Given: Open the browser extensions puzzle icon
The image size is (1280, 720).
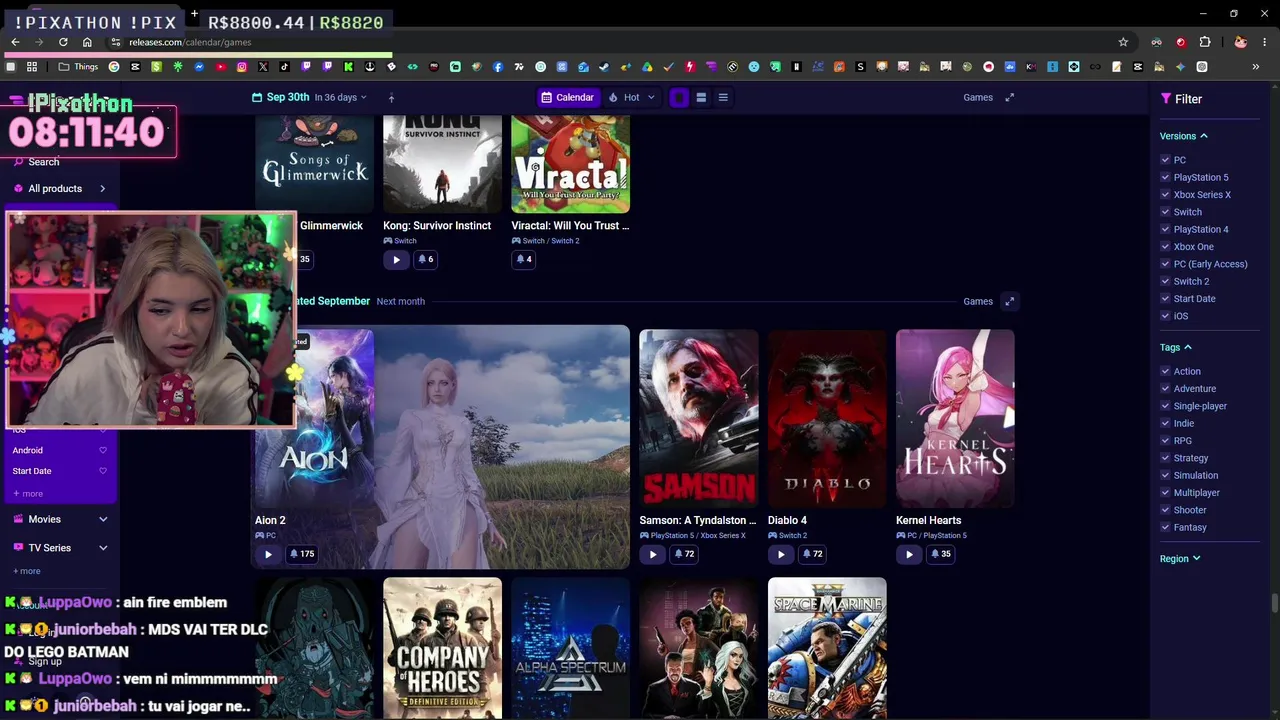Looking at the screenshot, I should click(x=1205, y=42).
